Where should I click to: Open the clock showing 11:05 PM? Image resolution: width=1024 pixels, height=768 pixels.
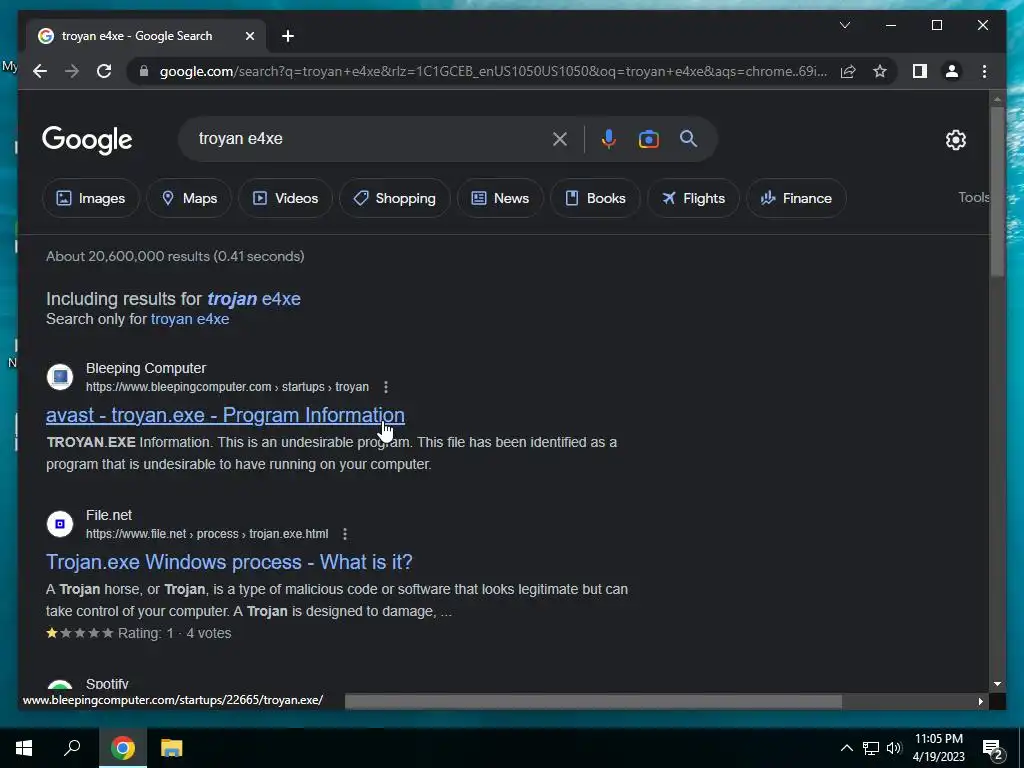pyautogui.click(x=938, y=748)
